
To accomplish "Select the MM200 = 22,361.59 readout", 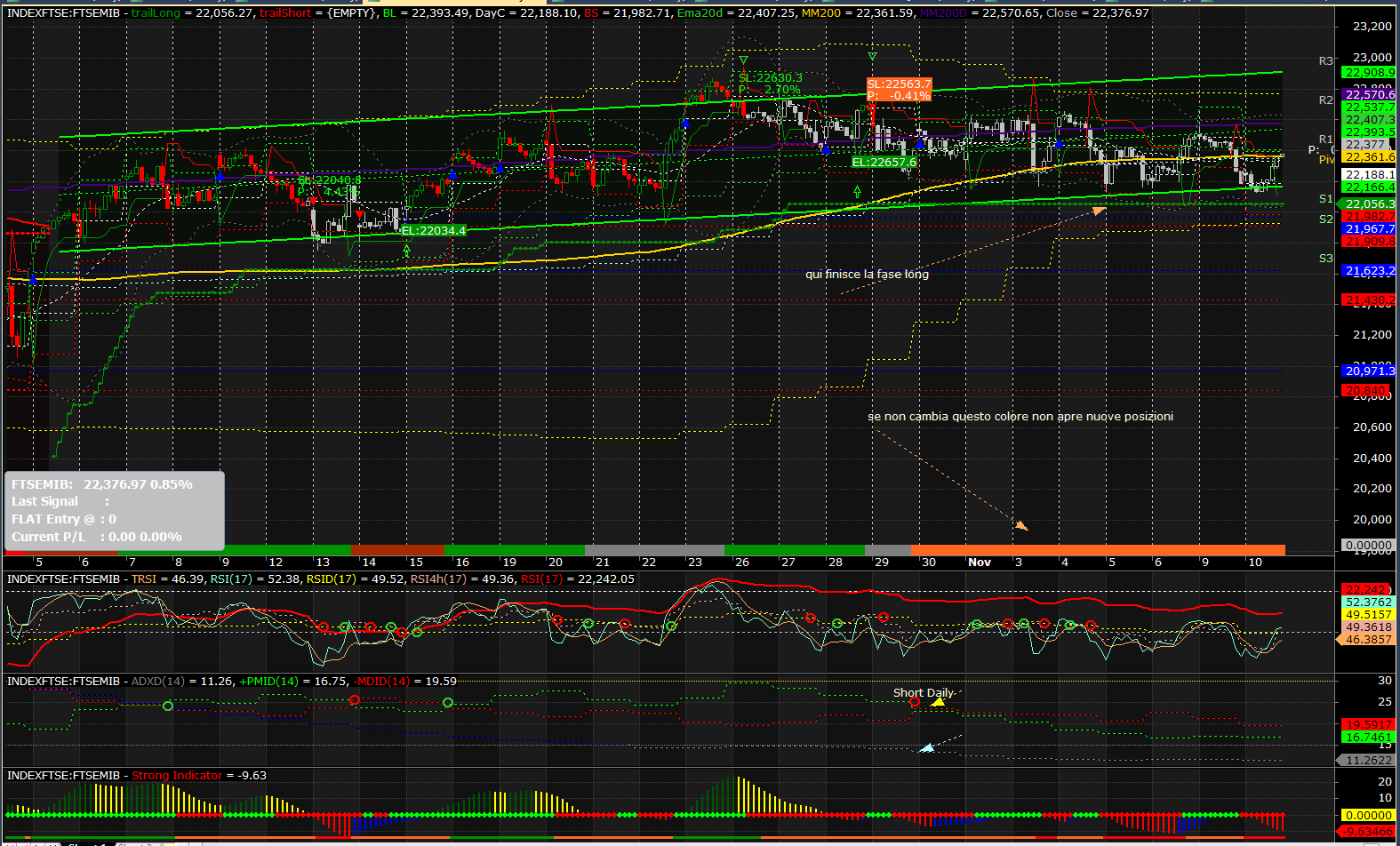I will pos(858,13).
